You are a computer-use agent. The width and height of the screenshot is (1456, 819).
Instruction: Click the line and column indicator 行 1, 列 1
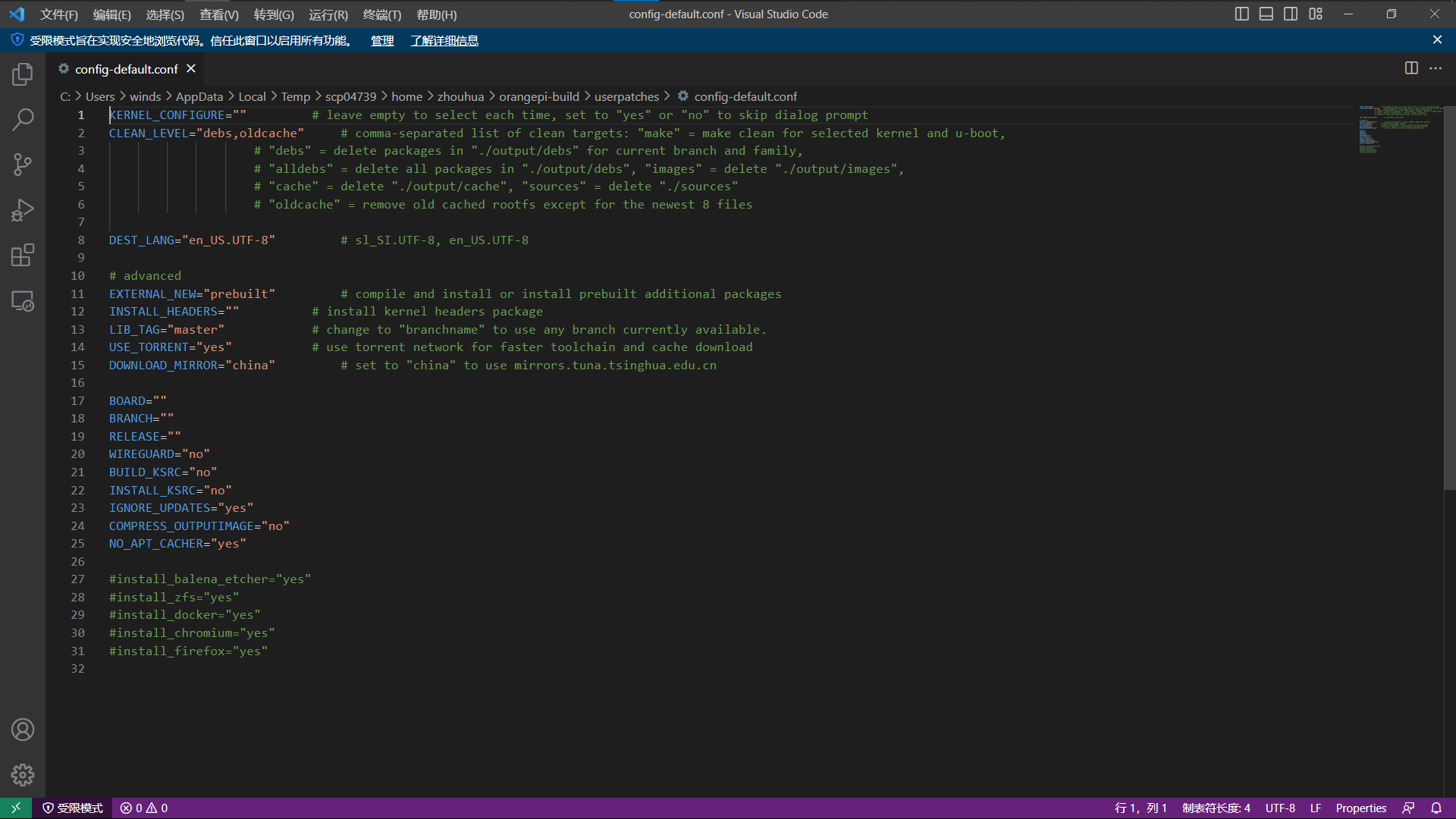coord(1141,808)
